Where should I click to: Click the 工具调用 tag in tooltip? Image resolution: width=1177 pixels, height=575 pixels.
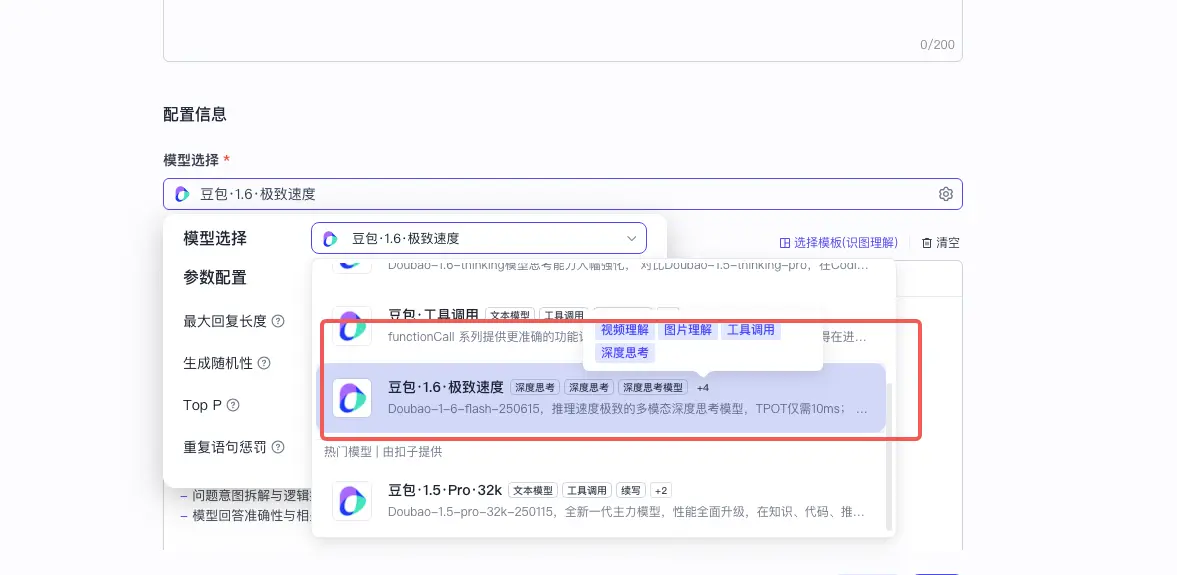[751, 330]
